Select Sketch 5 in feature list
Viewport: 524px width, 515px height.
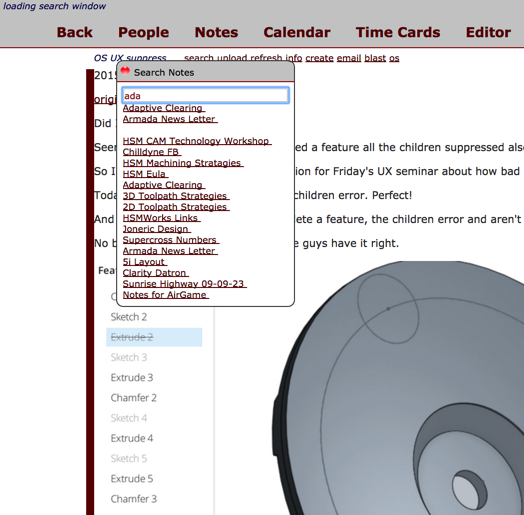pyautogui.click(x=129, y=459)
